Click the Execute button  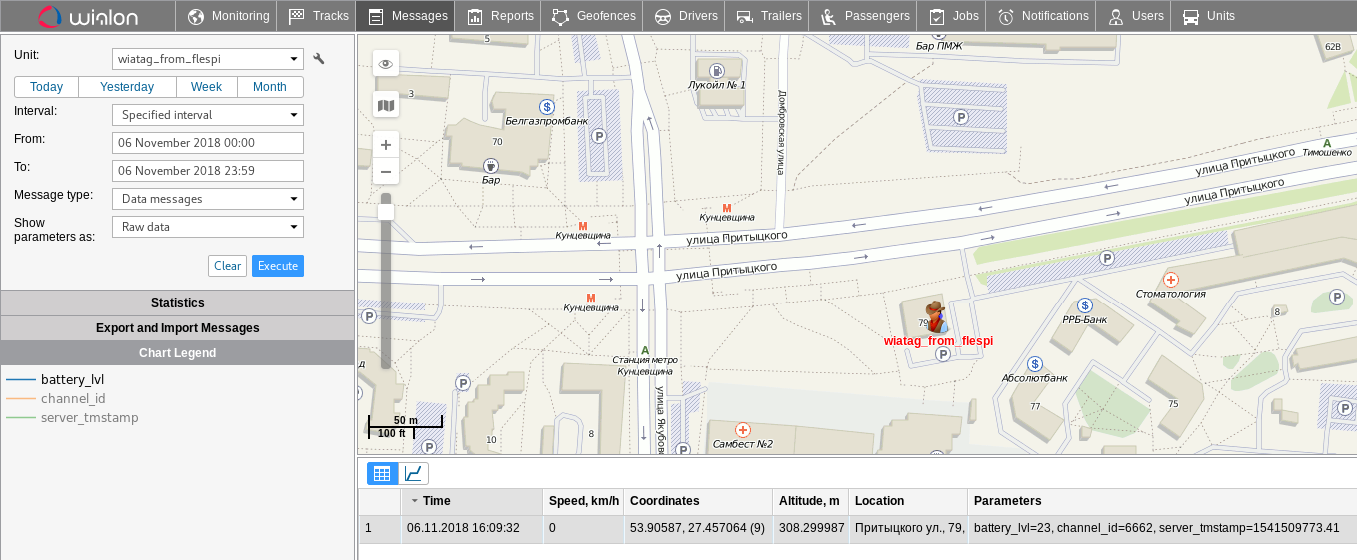[x=278, y=266]
